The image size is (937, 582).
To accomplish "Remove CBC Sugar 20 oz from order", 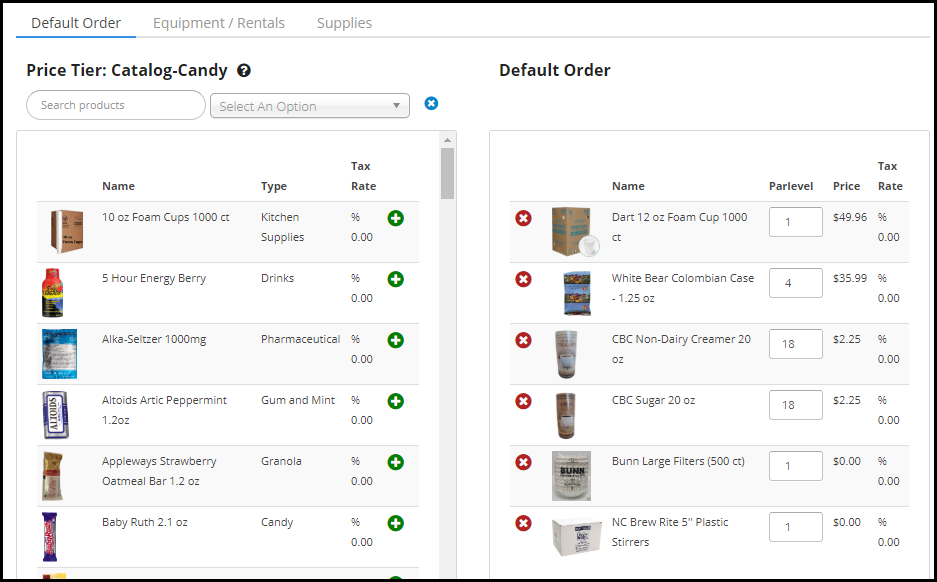I will click(x=523, y=402).
